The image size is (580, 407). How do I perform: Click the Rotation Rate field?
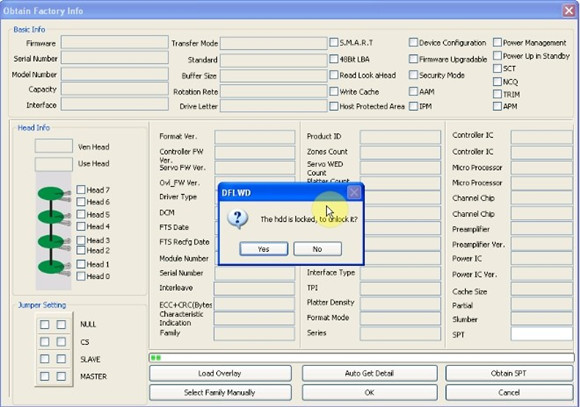(274, 91)
